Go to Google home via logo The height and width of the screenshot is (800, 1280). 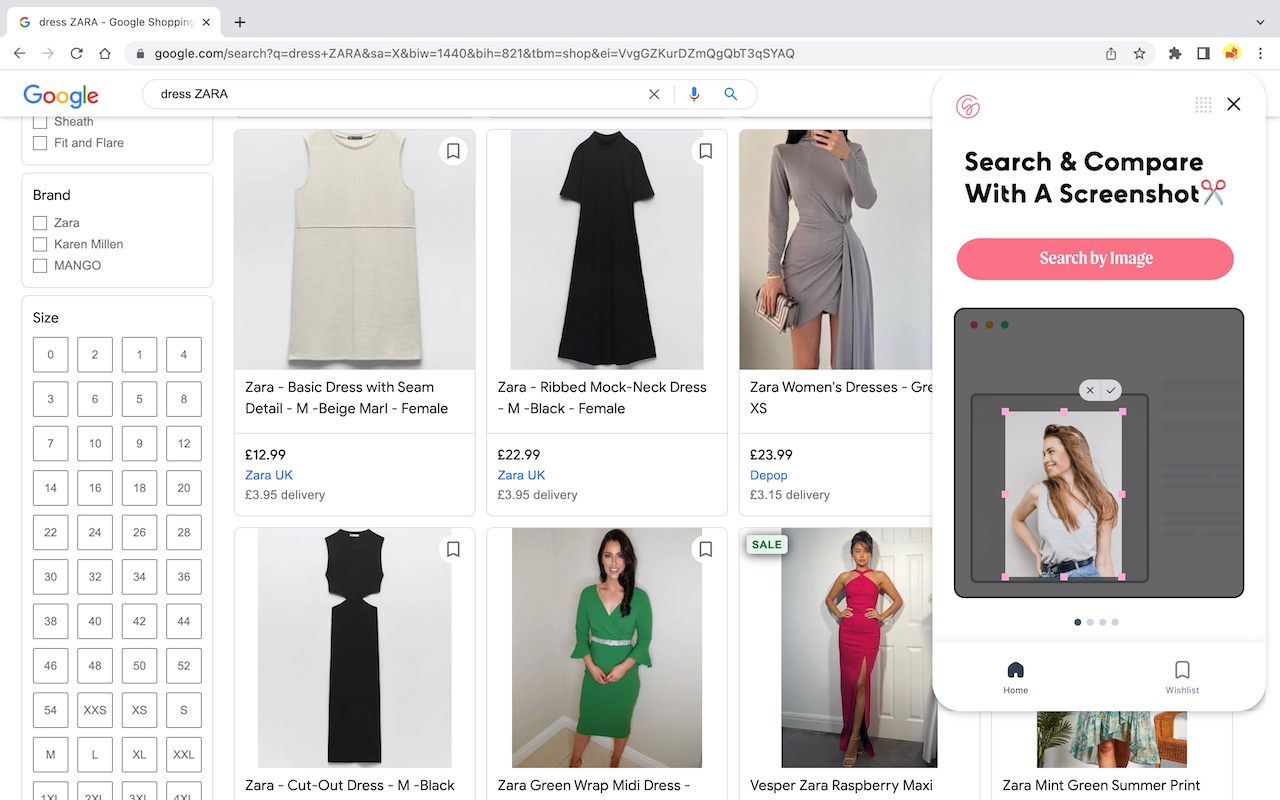click(61, 95)
